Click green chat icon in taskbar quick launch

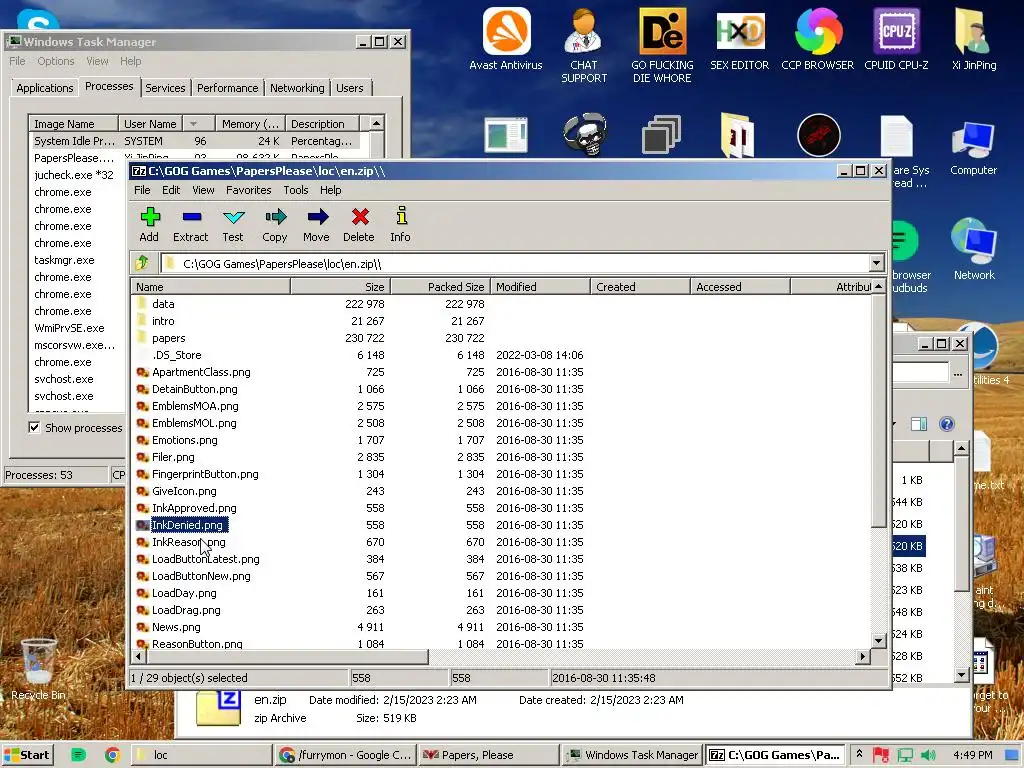click(x=78, y=755)
